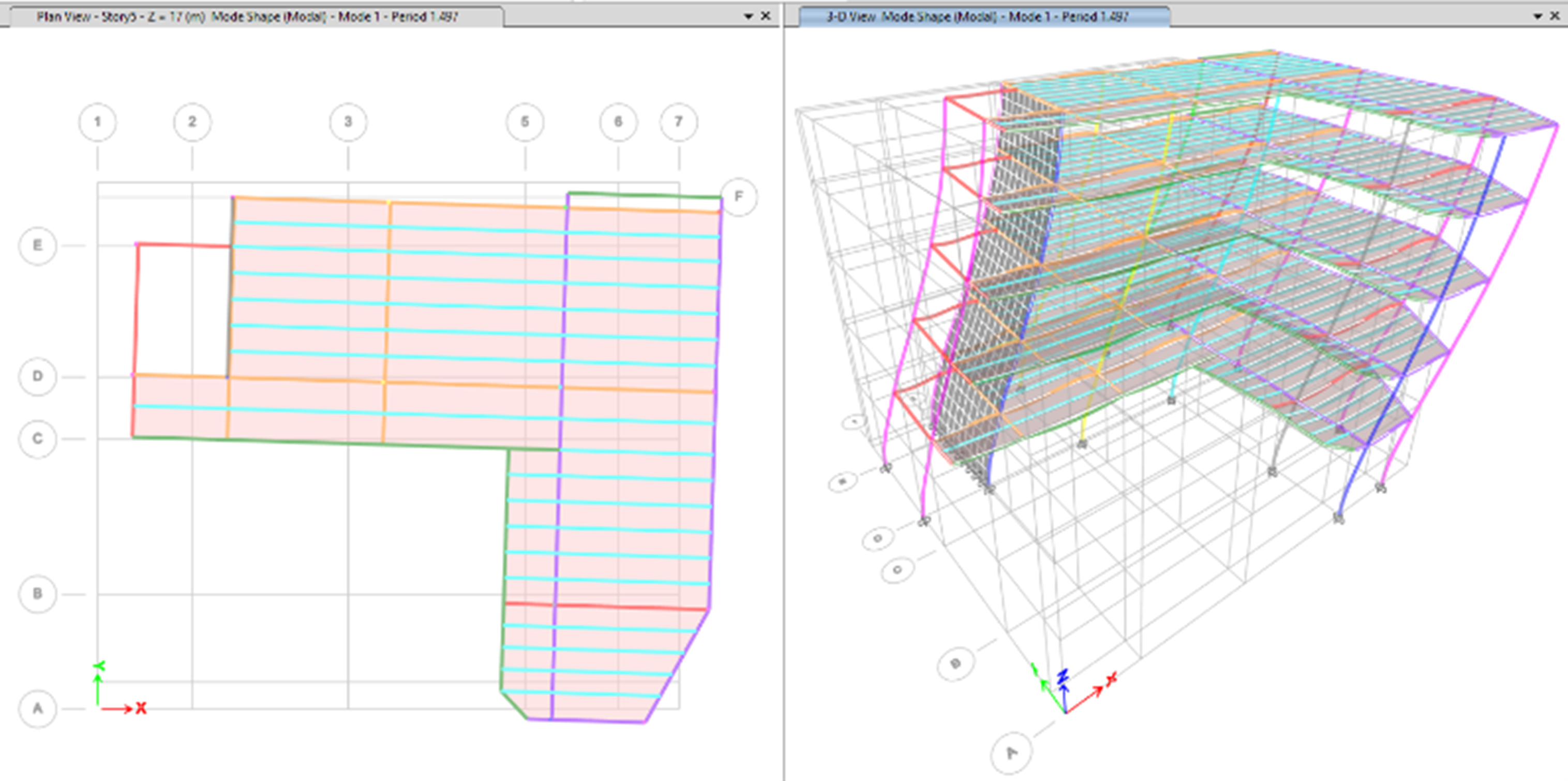Select grid bubble 7 in plan view
The width and height of the screenshot is (1568, 781).
[x=679, y=123]
